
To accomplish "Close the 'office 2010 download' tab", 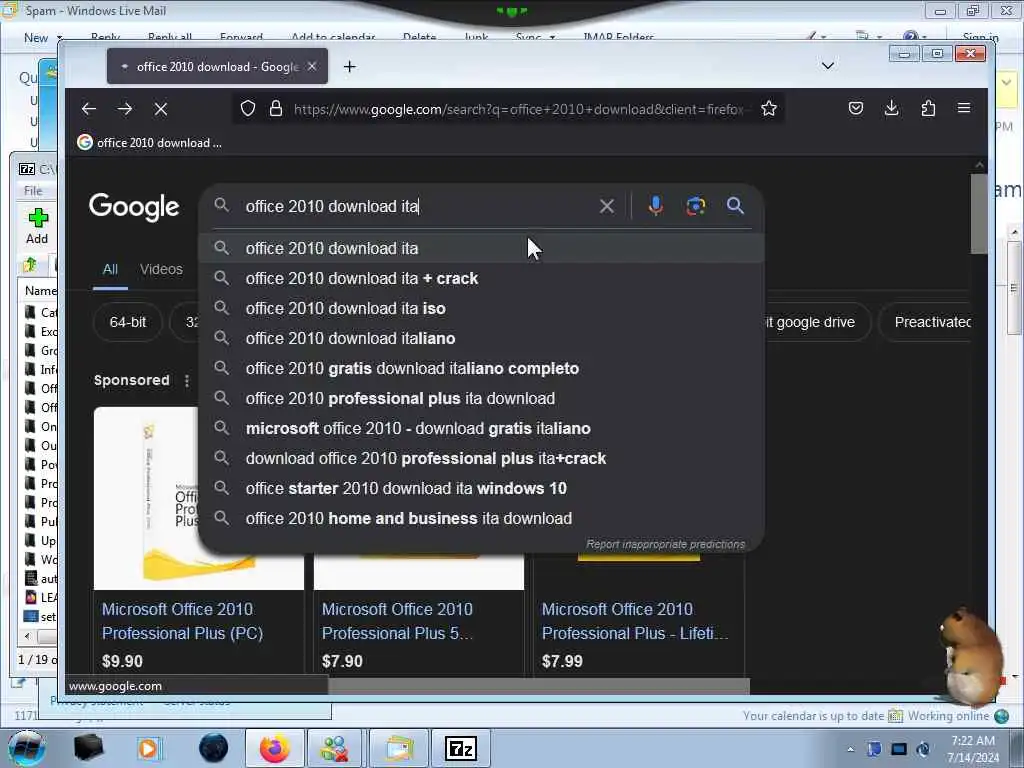I will coord(312,67).
